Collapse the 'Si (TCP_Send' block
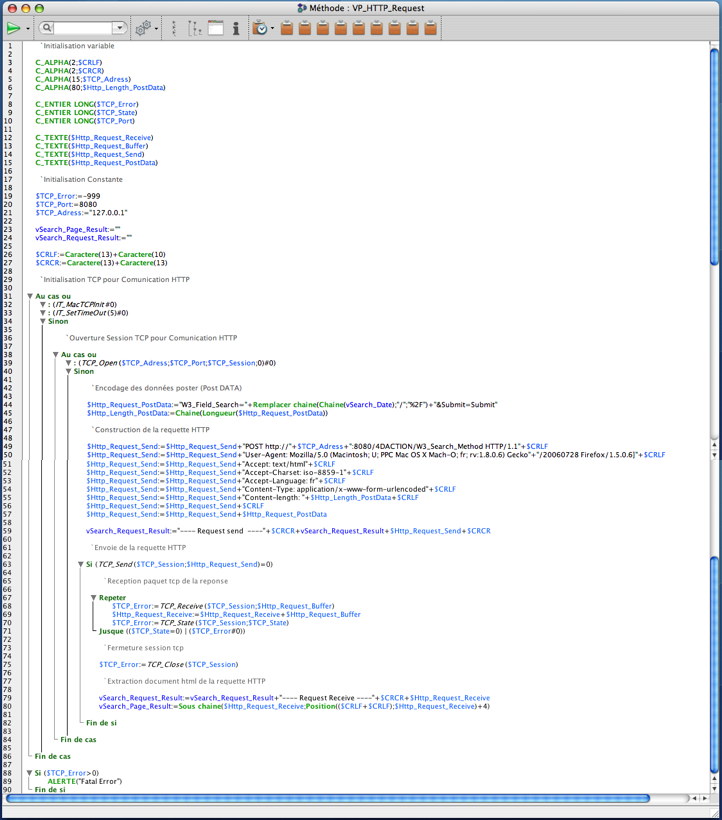This screenshot has height=820, width=722. (x=82, y=564)
